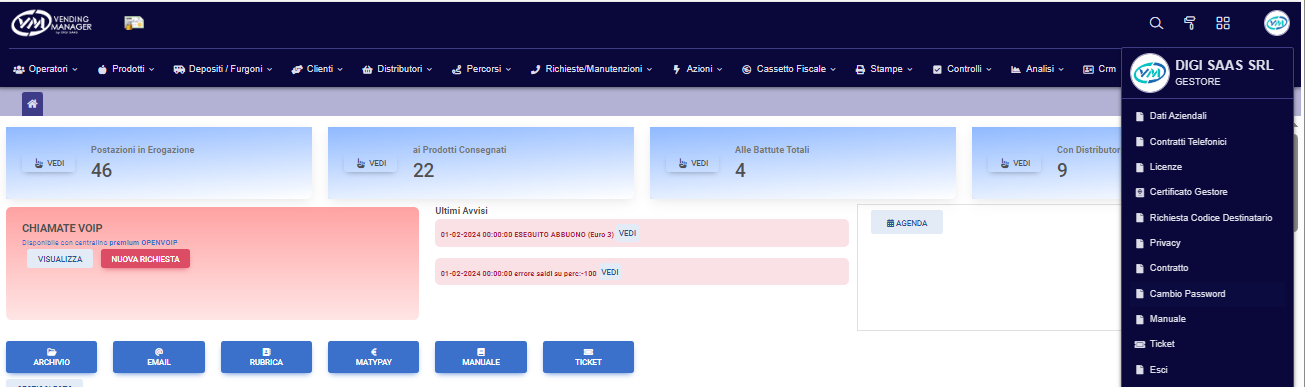Open the AGENDA button
This screenshot has width=1305, height=387.
click(907, 223)
